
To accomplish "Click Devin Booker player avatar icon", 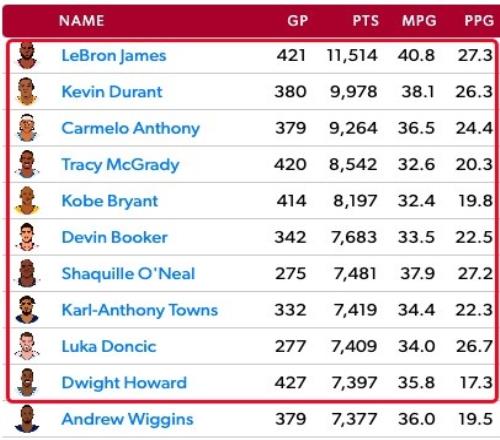I will pos(27,237).
